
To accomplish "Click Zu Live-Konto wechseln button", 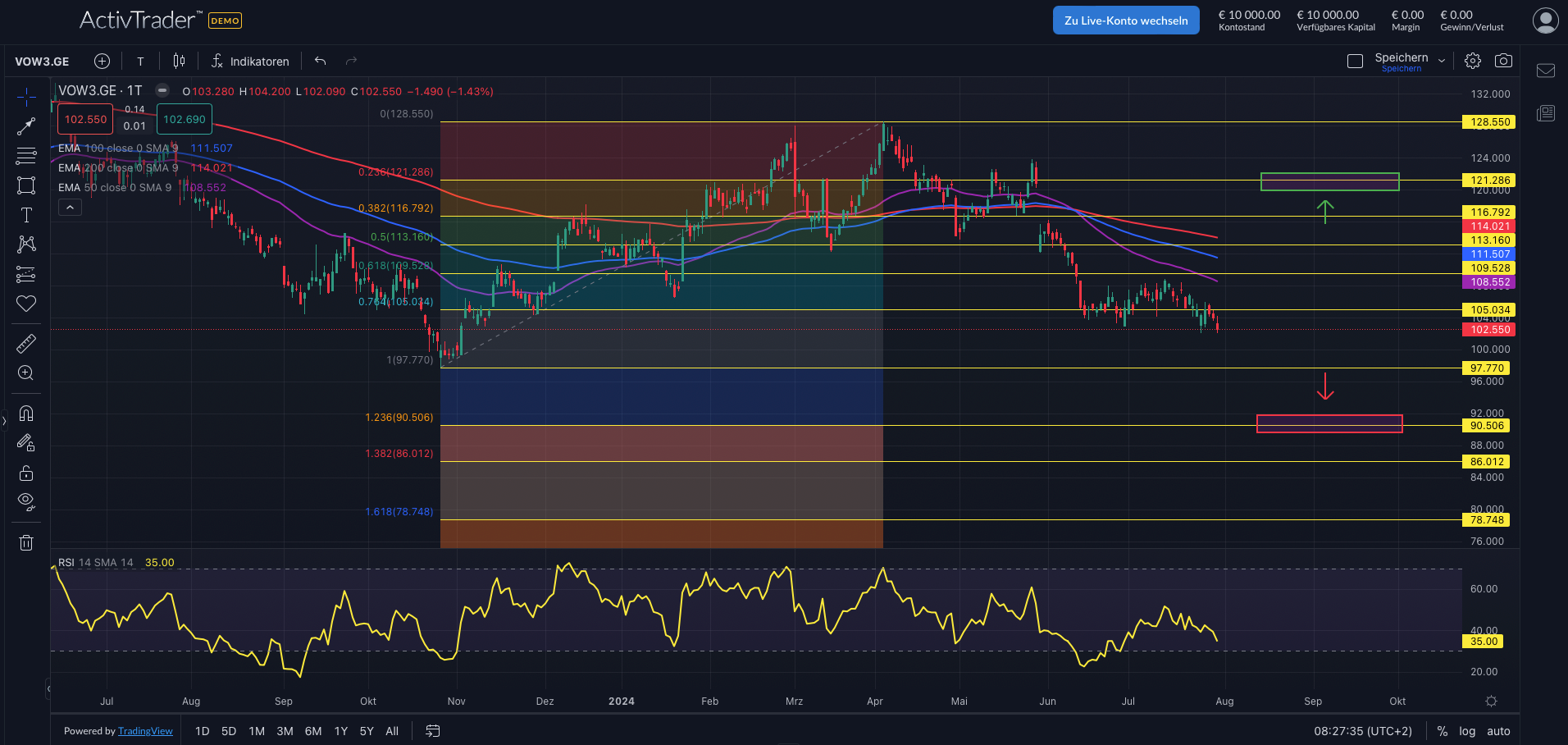I will pyautogui.click(x=1125, y=21).
